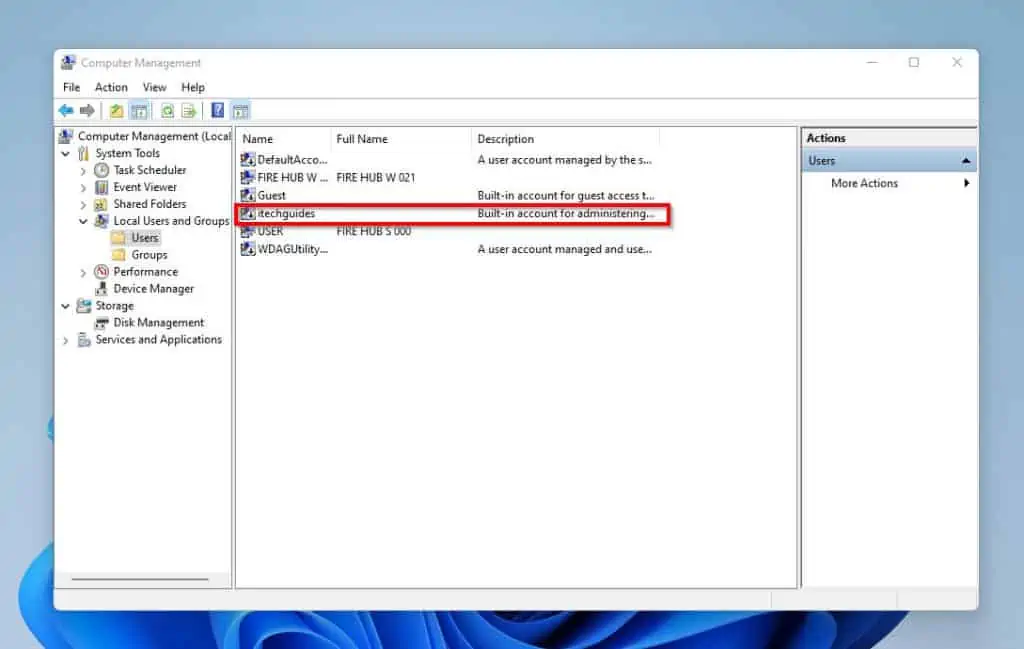Click the Refresh toolbar icon
Image resolution: width=1024 pixels, height=649 pixels.
point(167,110)
